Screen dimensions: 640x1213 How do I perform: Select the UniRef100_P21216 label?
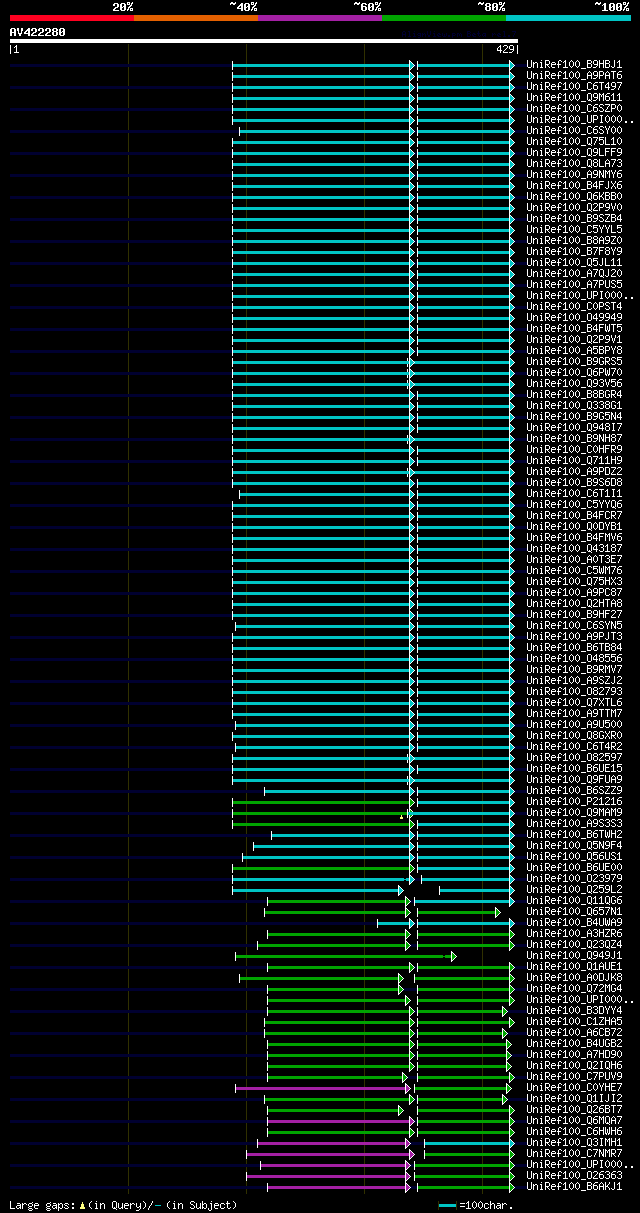(574, 801)
